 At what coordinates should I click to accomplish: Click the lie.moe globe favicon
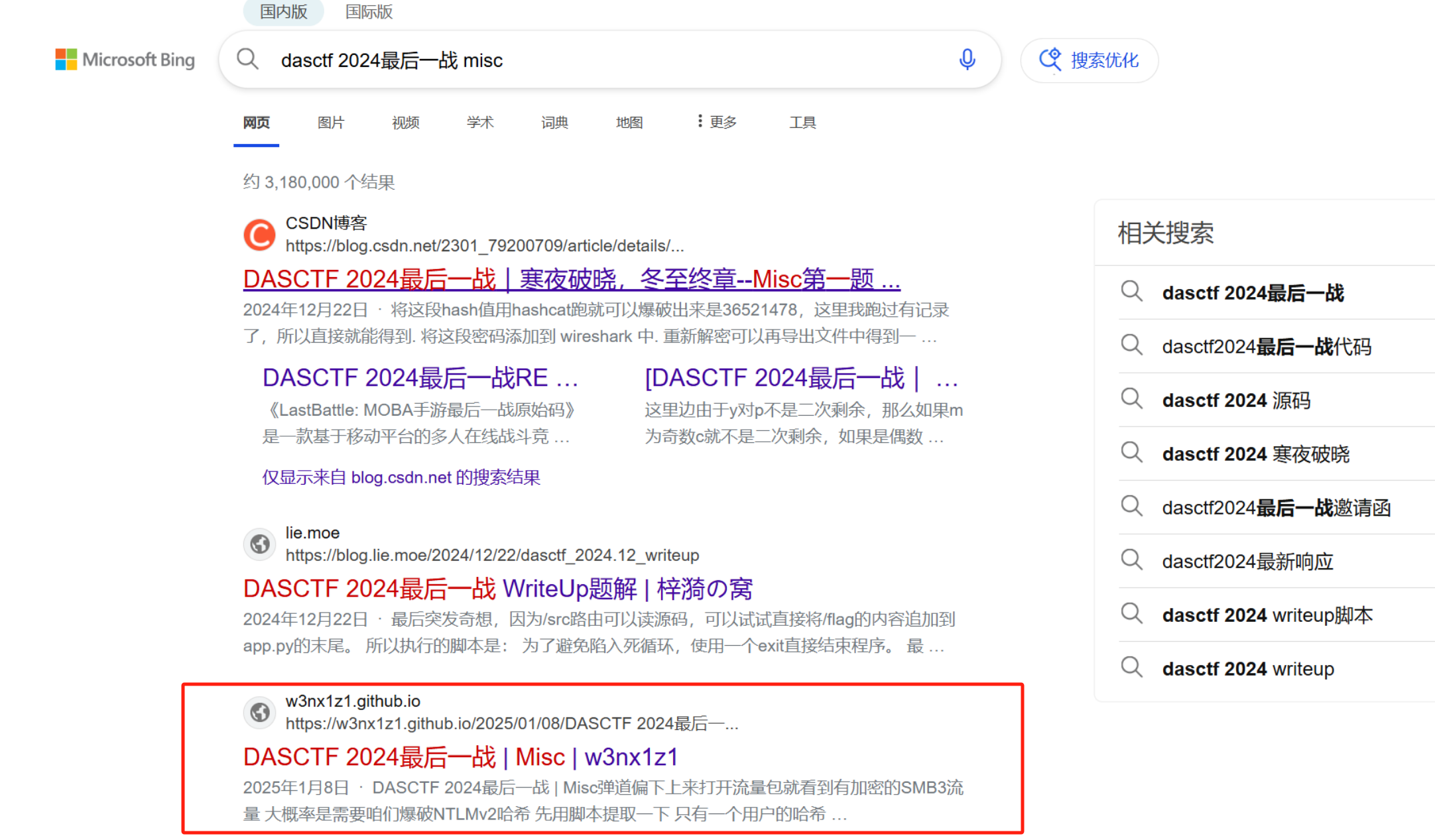pyautogui.click(x=259, y=544)
